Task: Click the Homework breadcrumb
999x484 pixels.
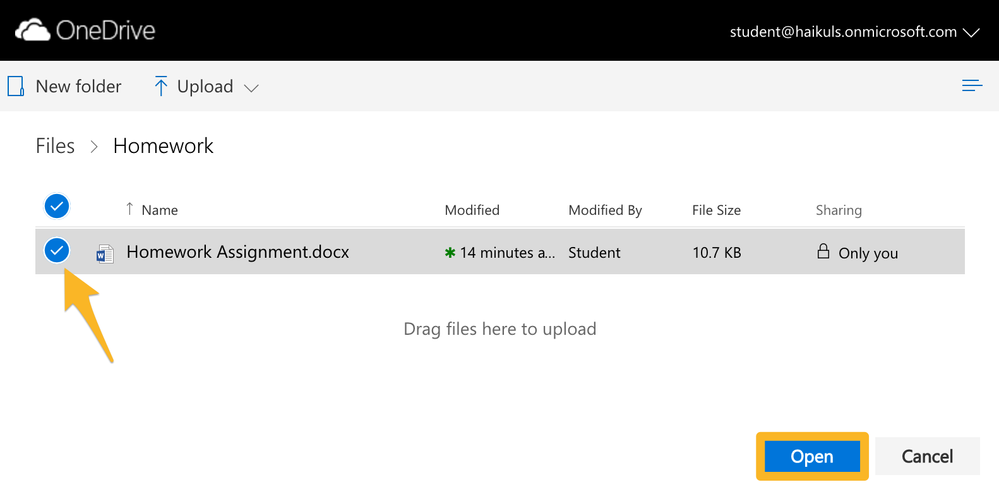Action: click(x=163, y=146)
